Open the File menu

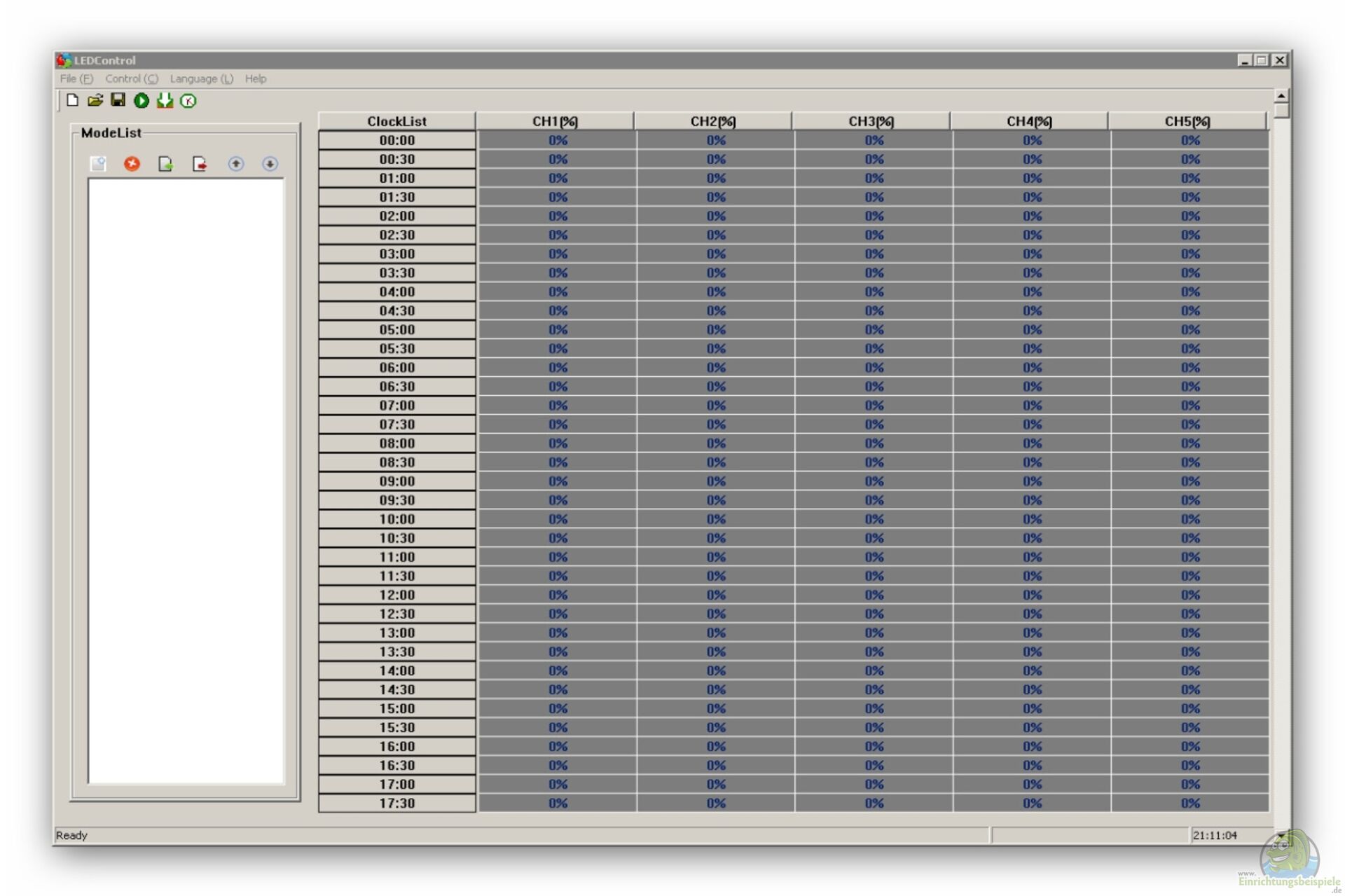point(76,78)
